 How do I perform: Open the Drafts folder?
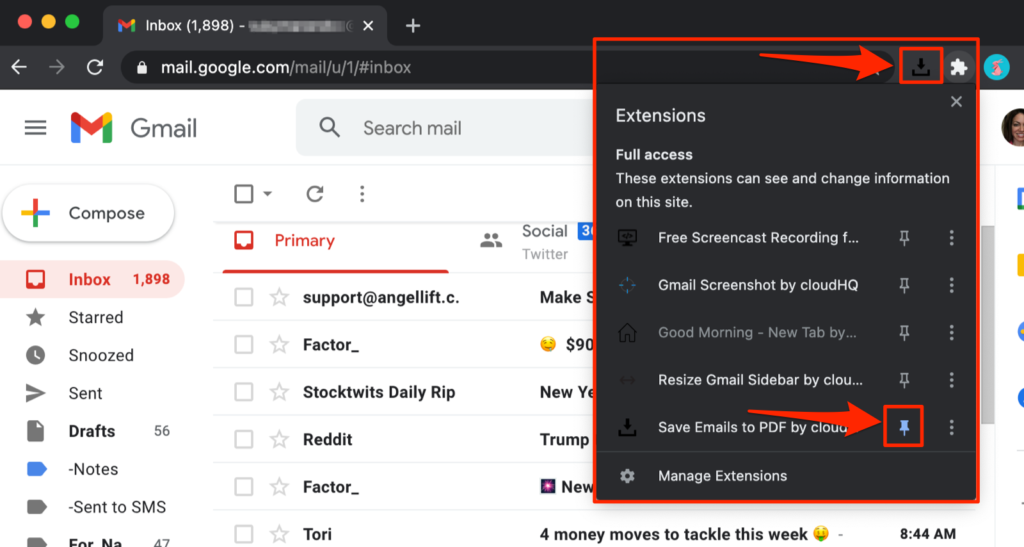pos(92,431)
